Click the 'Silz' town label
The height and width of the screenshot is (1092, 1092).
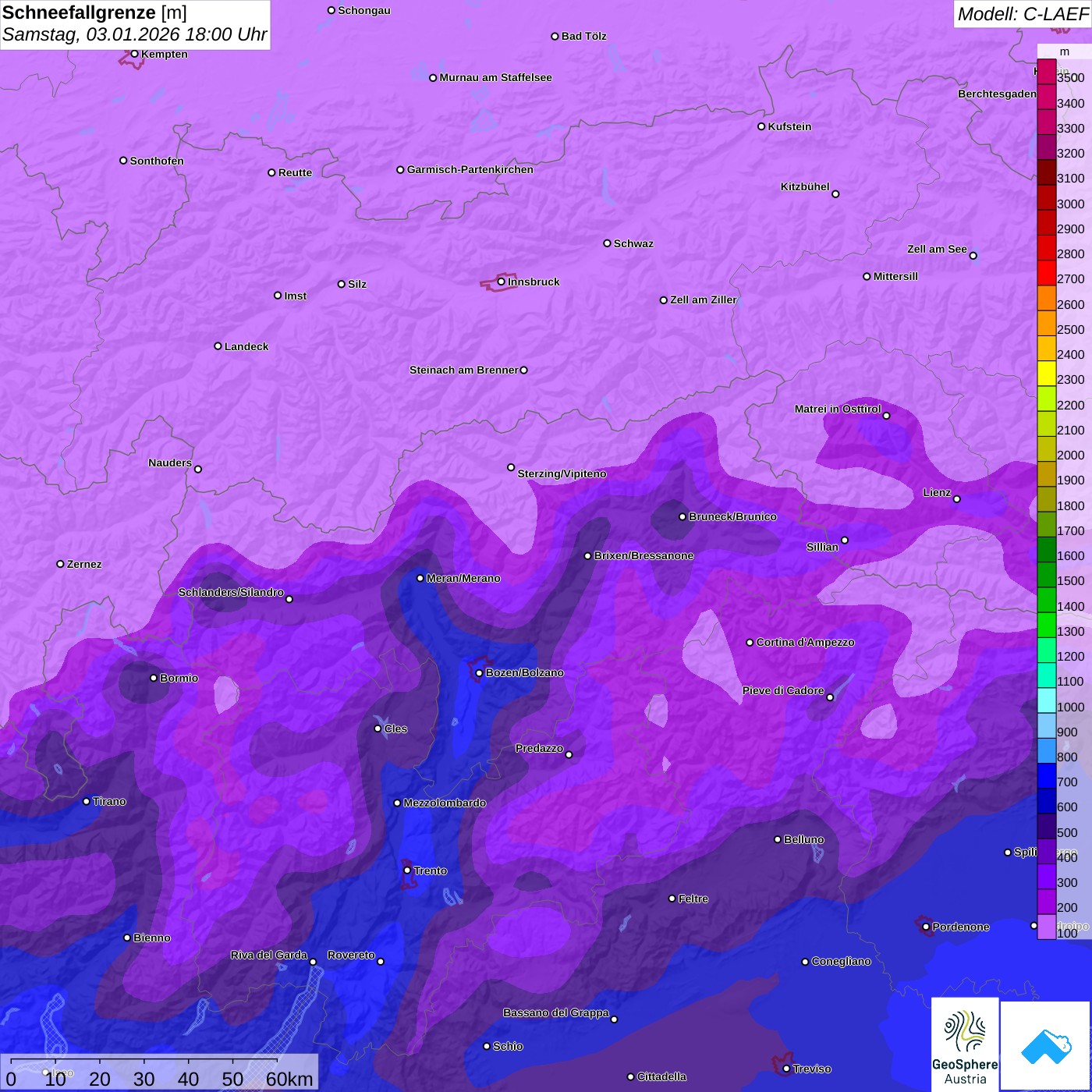(357, 284)
